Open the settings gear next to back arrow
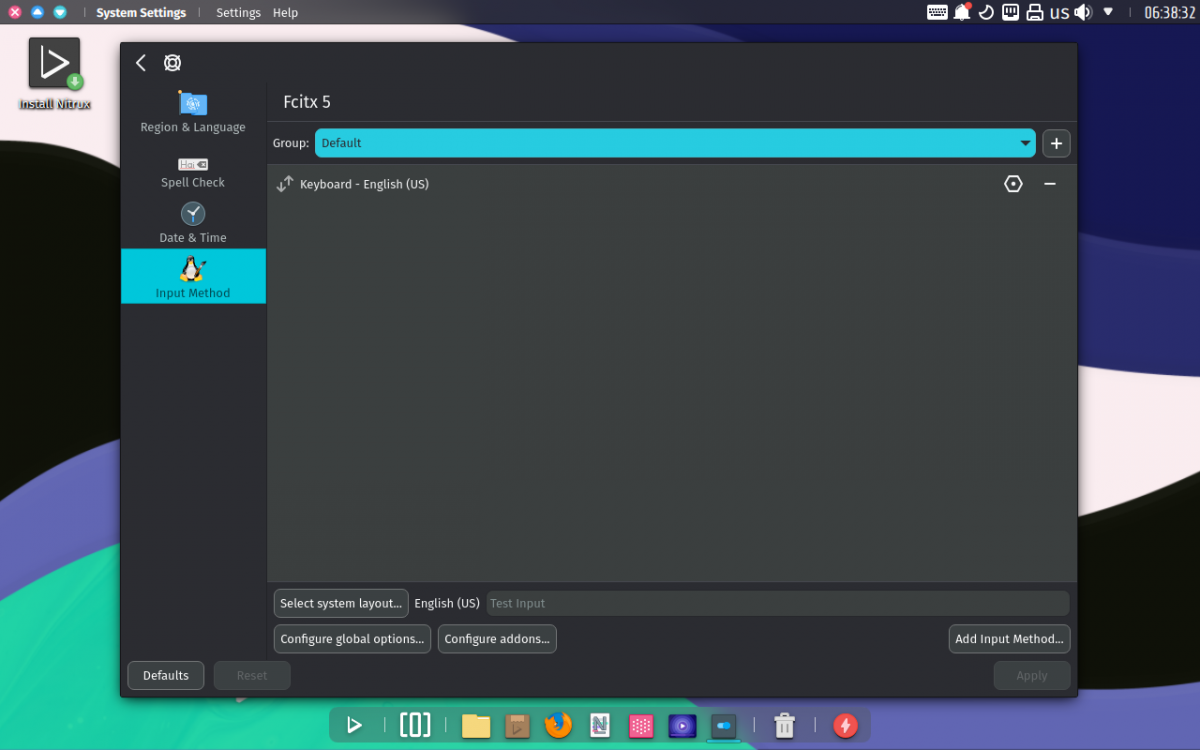The image size is (1200, 750). (x=172, y=62)
